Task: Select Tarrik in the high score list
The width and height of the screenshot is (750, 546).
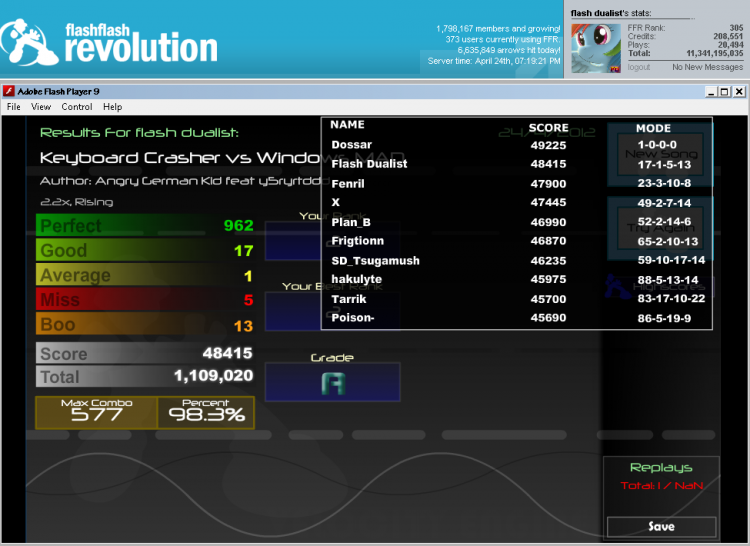Action: coord(349,299)
